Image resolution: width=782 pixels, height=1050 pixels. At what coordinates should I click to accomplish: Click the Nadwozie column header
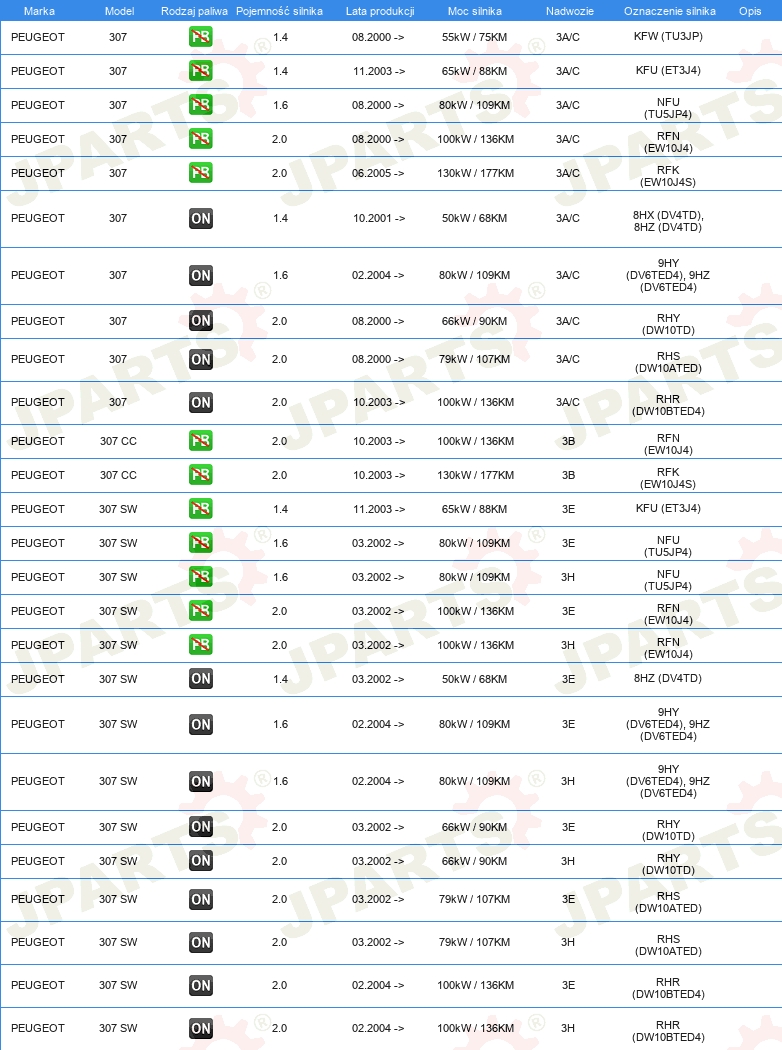tap(569, 11)
